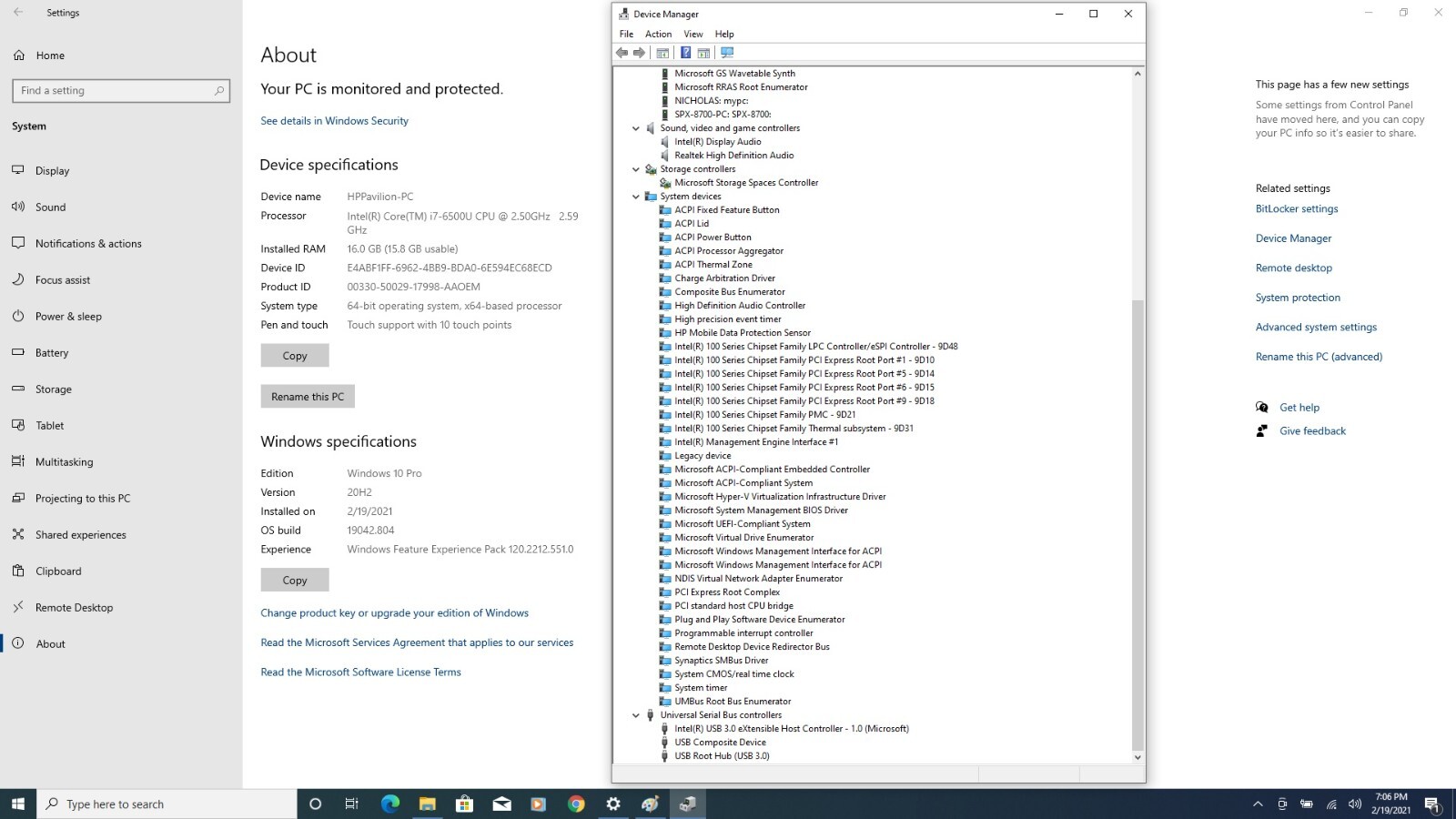Click Scan for hardware changes monitor icon
1456x819 pixels.
726,53
